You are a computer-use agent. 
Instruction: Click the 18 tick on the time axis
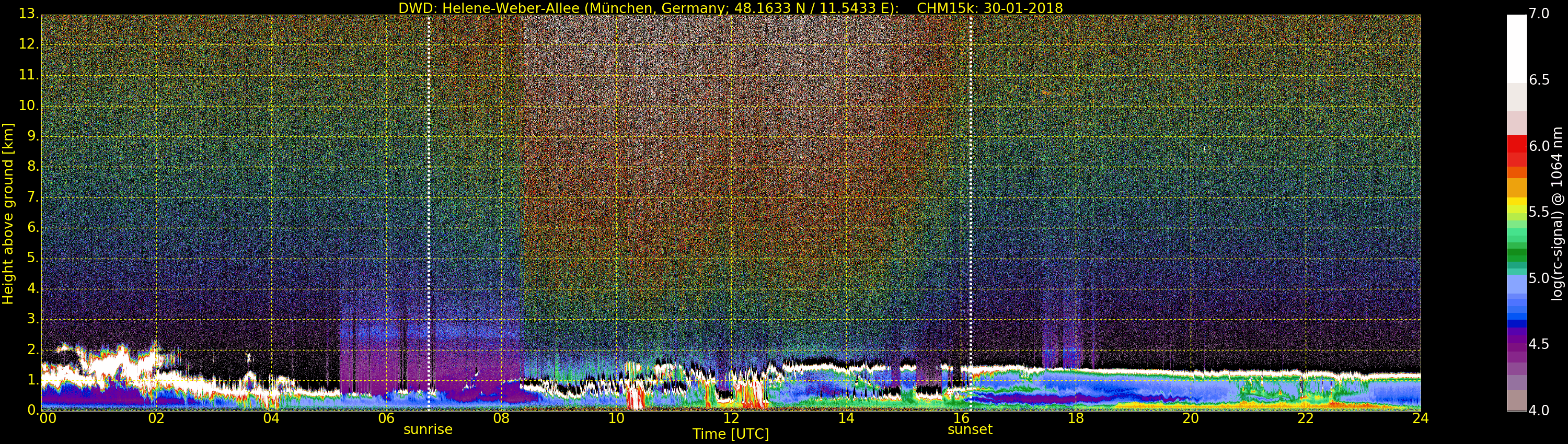[1076, 418]
